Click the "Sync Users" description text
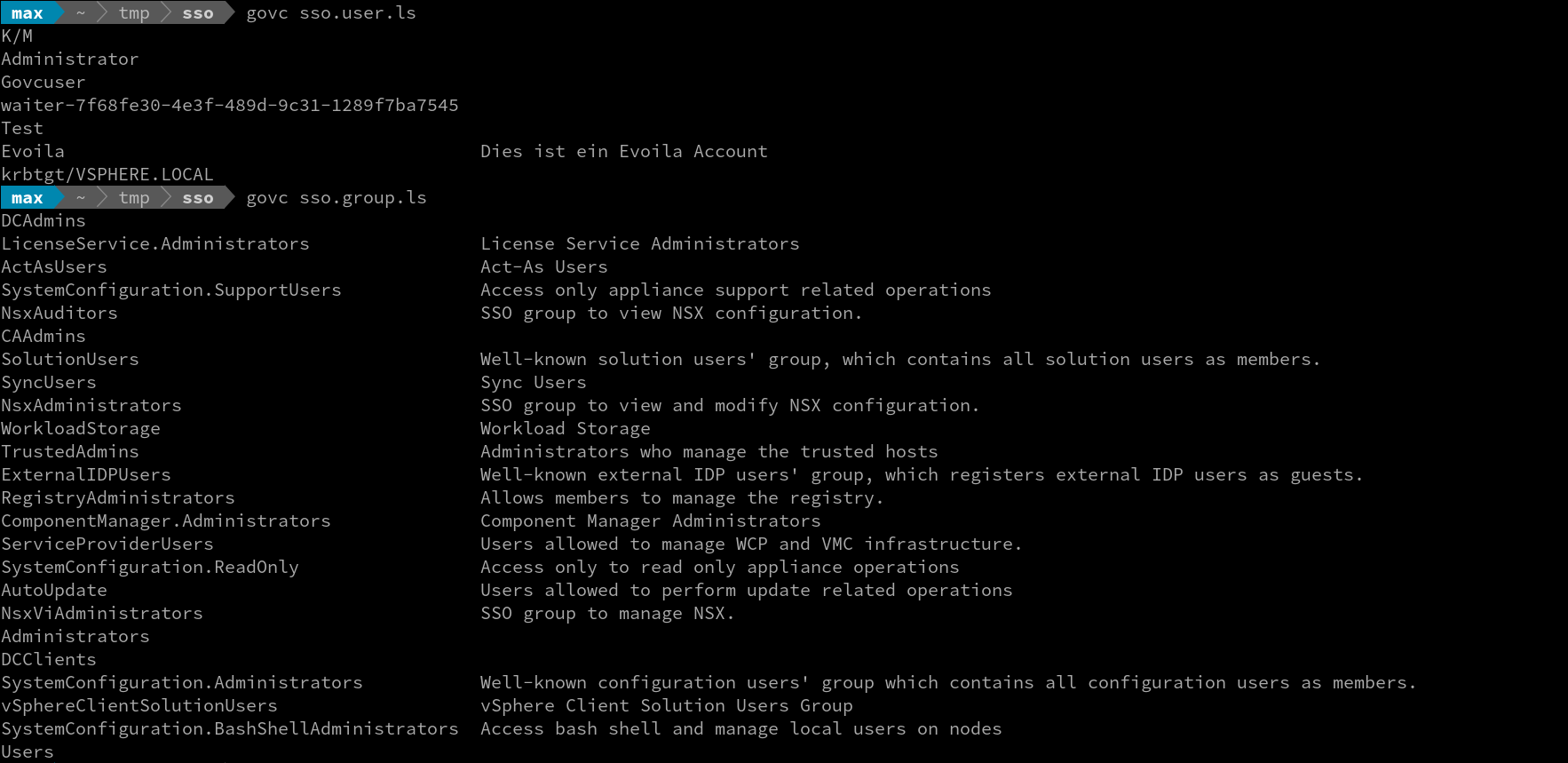This screenshot has height=763, width=1568. click(x=533, y=383)
